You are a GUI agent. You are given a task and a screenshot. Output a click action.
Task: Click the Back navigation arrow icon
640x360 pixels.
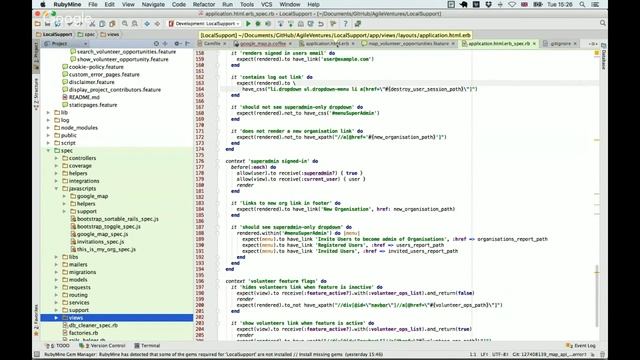point(147,24)
